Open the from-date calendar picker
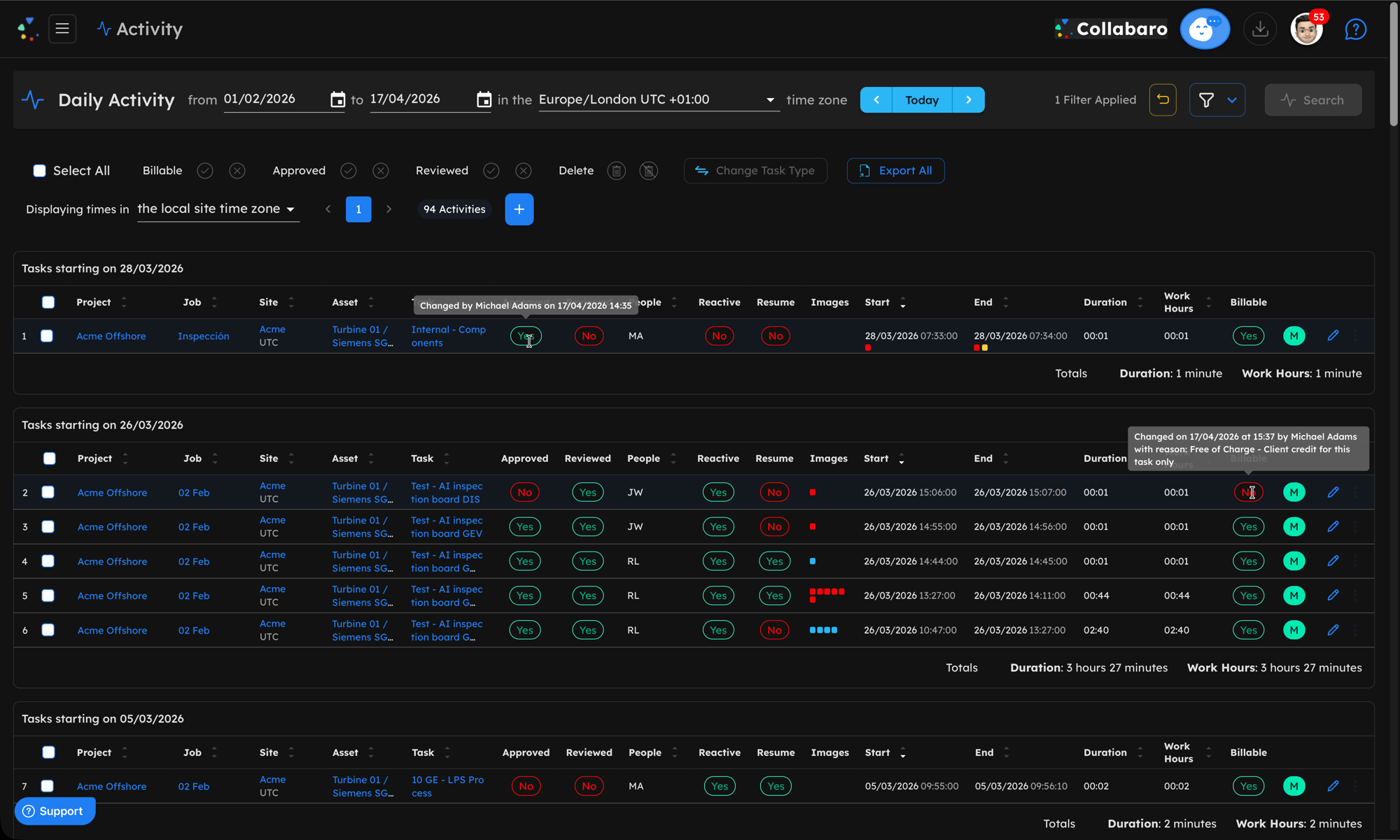The image size is (1400, 840). [x=337, y=99]
